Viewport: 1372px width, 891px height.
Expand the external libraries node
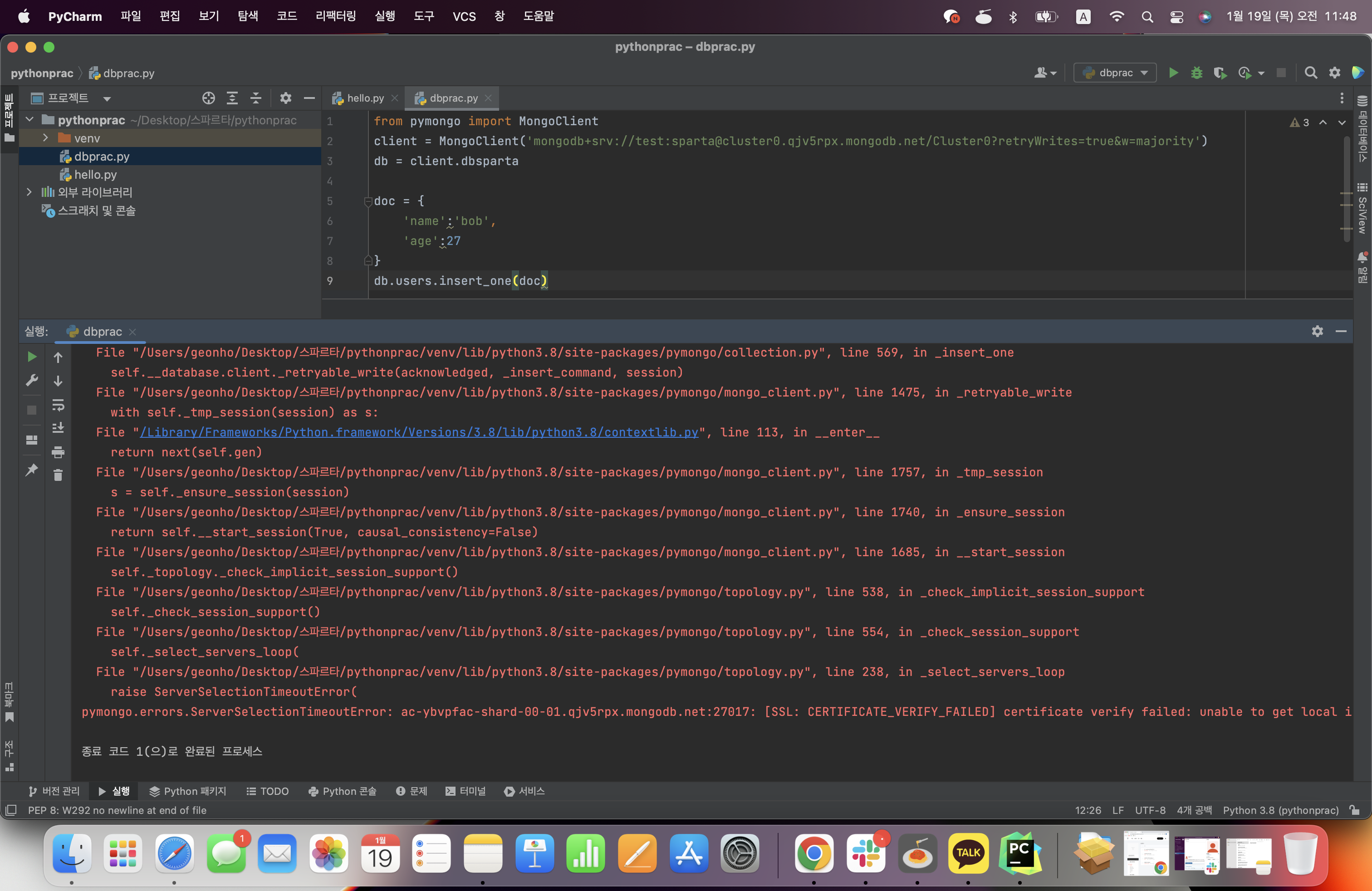pyautogui.click(x=29, y=192)
